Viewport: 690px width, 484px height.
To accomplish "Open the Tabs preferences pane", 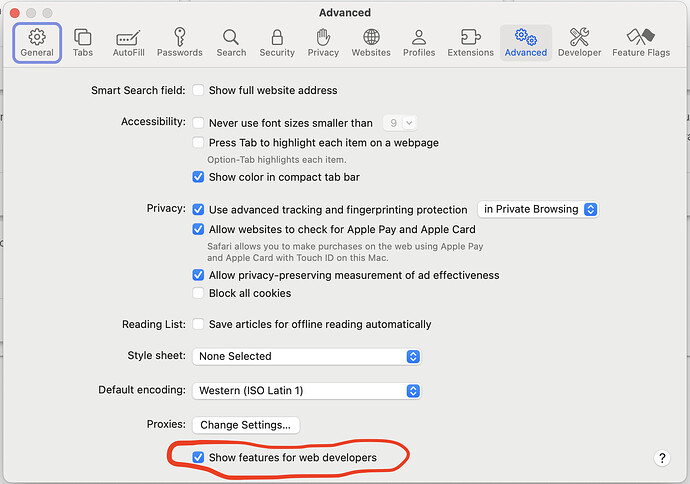I will click(x=83, y=43).
